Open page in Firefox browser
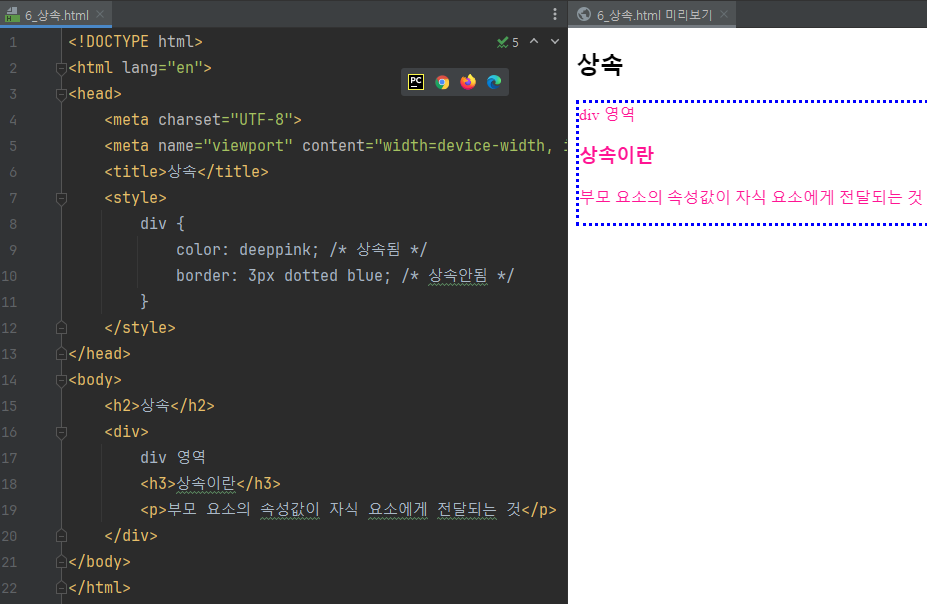The image size is (927, 604). (x=468, y=82)
